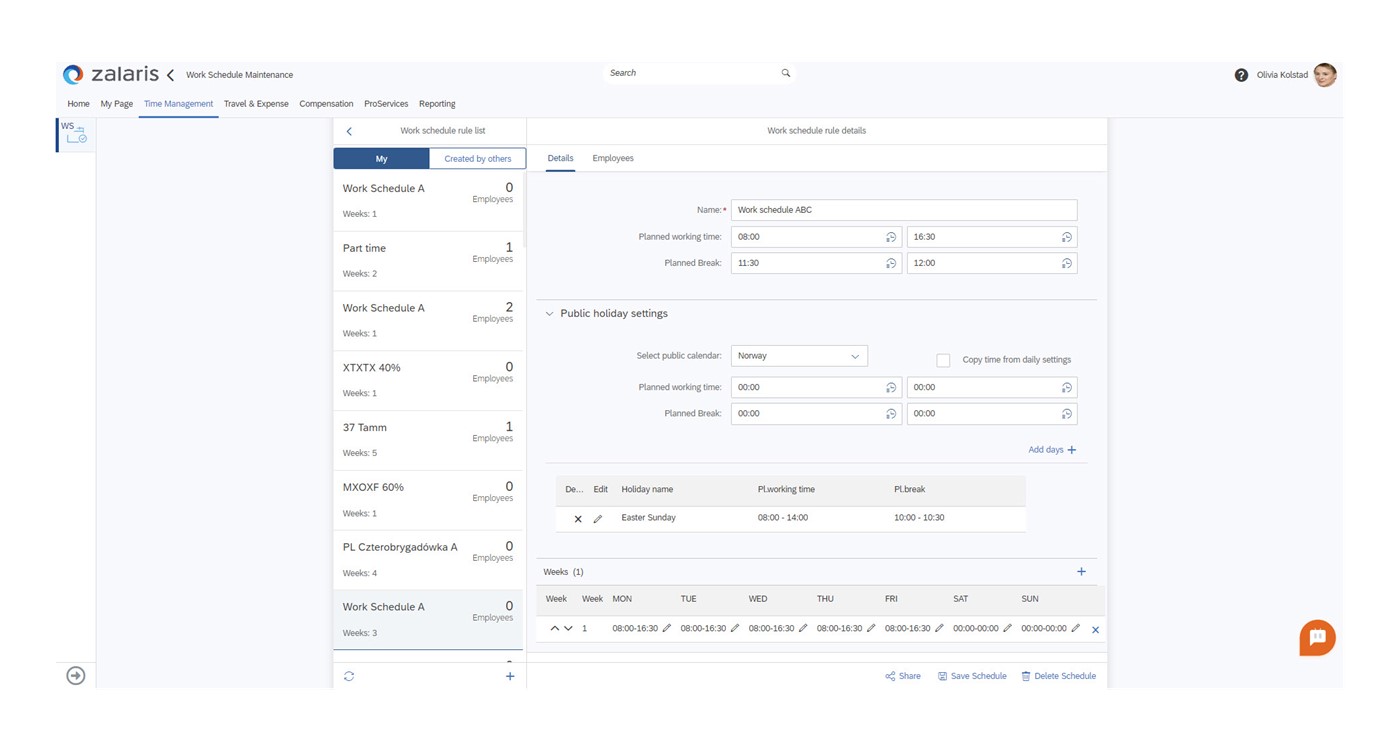Click the Save Schedule button

tap(972, 677)
